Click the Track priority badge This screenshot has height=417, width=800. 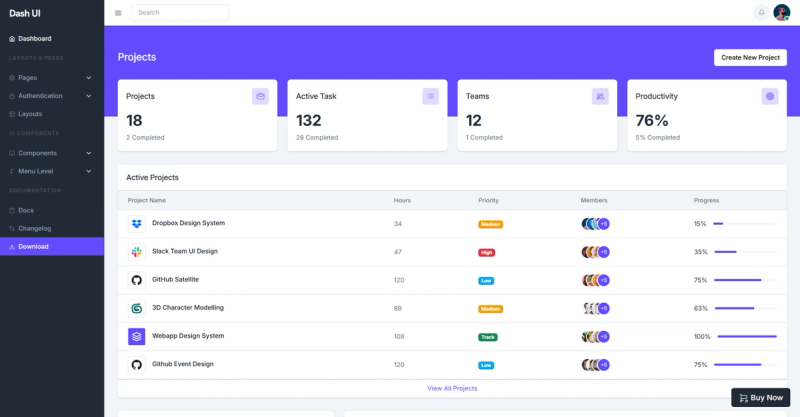tap(488, 337)
